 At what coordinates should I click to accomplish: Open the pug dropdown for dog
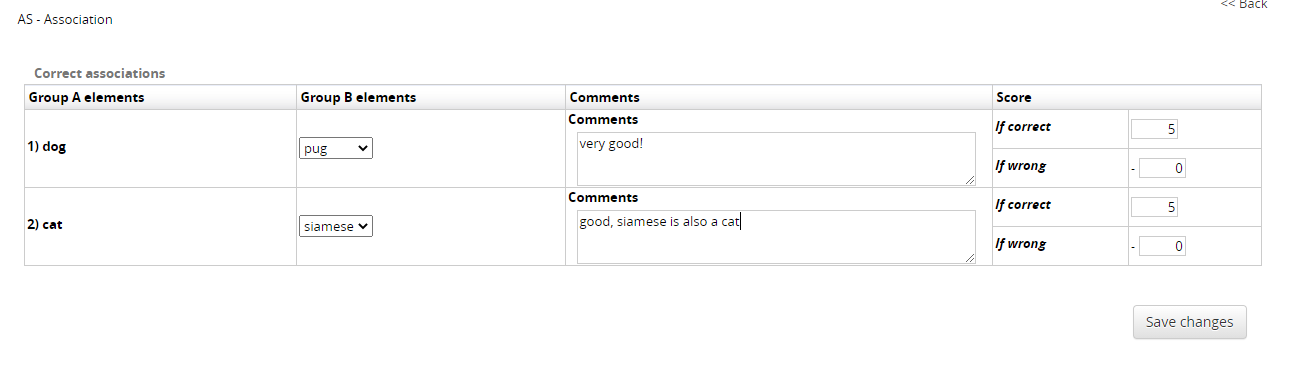pos(336,148)
